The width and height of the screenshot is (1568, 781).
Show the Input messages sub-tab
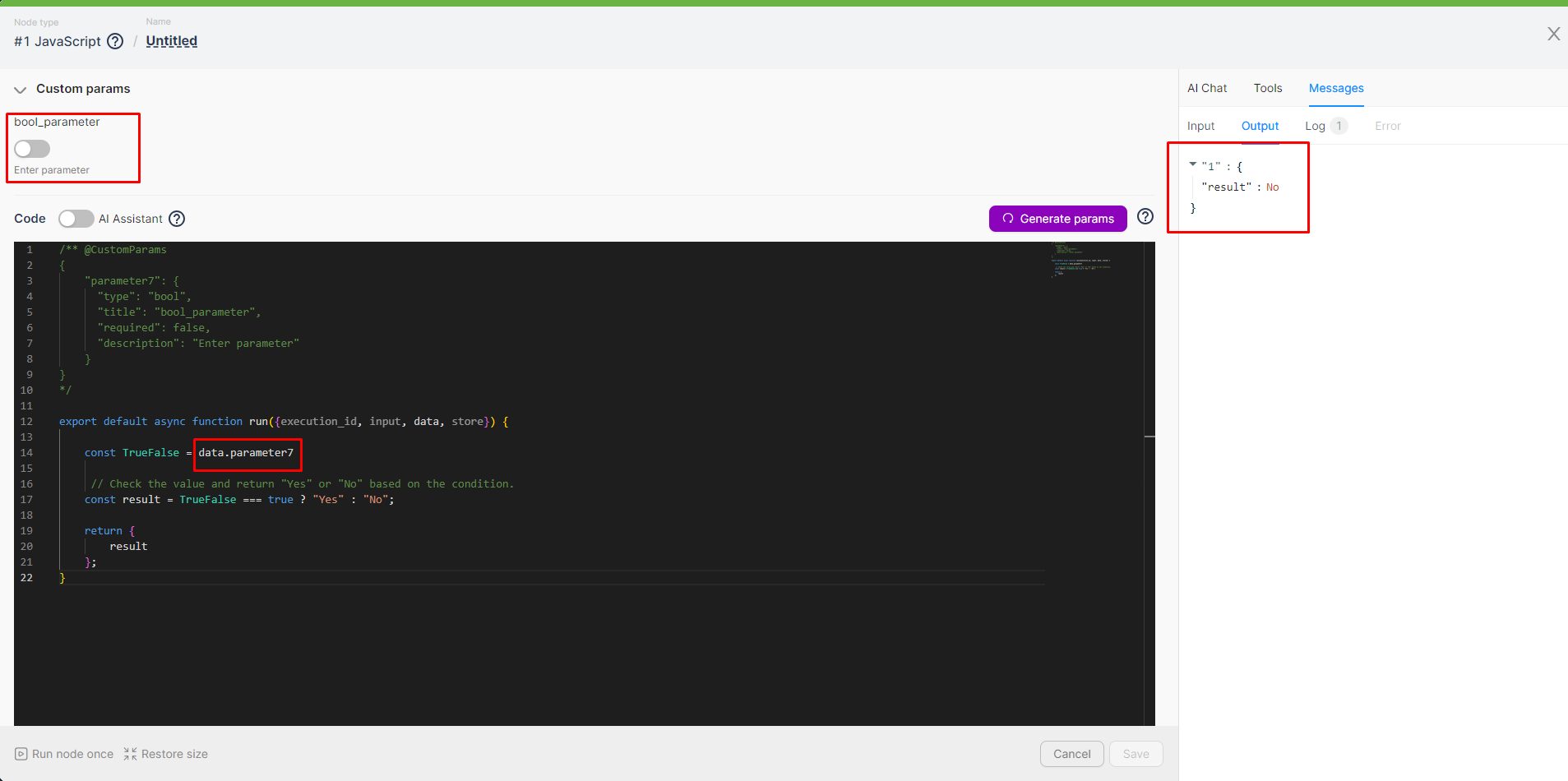point(1200,126)
